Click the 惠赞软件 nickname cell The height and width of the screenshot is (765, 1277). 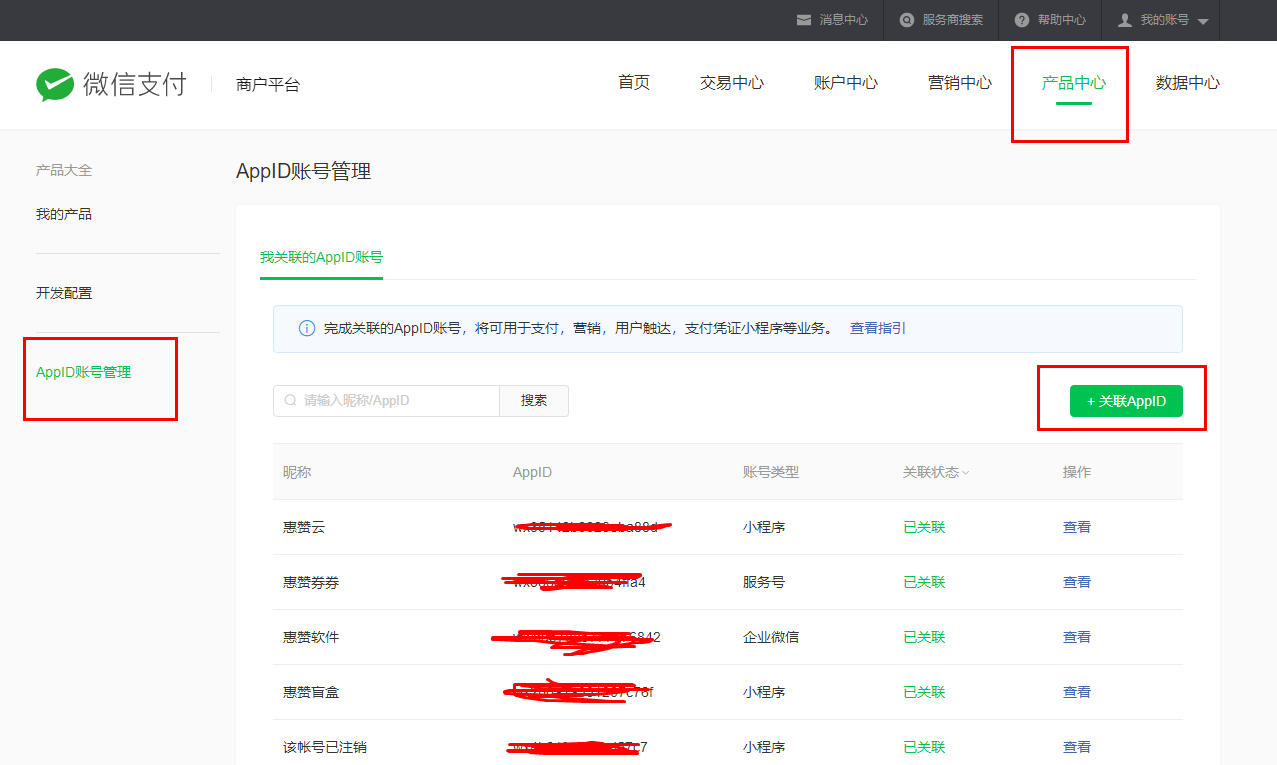311,637
